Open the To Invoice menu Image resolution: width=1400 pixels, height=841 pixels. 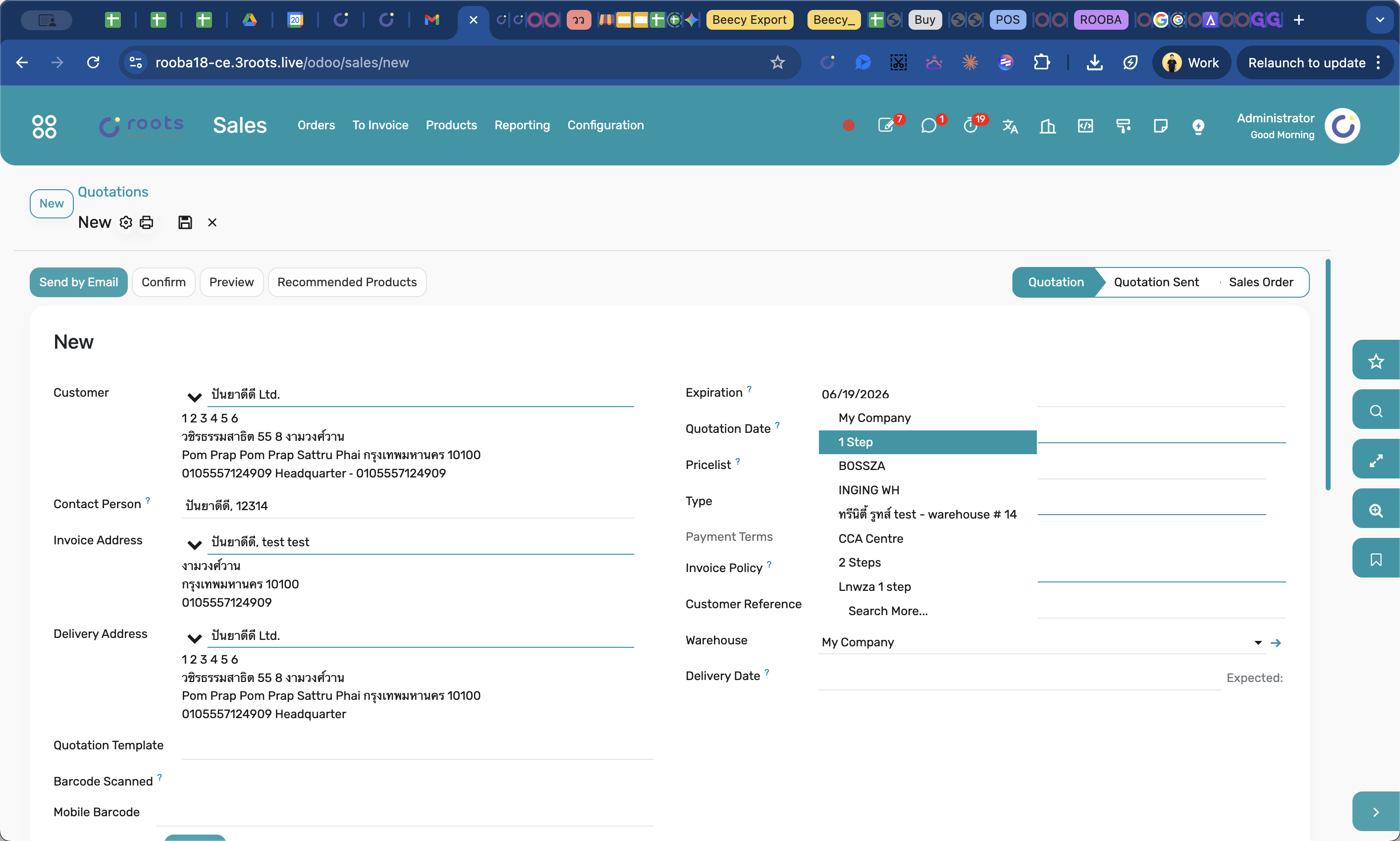[380, 125]
